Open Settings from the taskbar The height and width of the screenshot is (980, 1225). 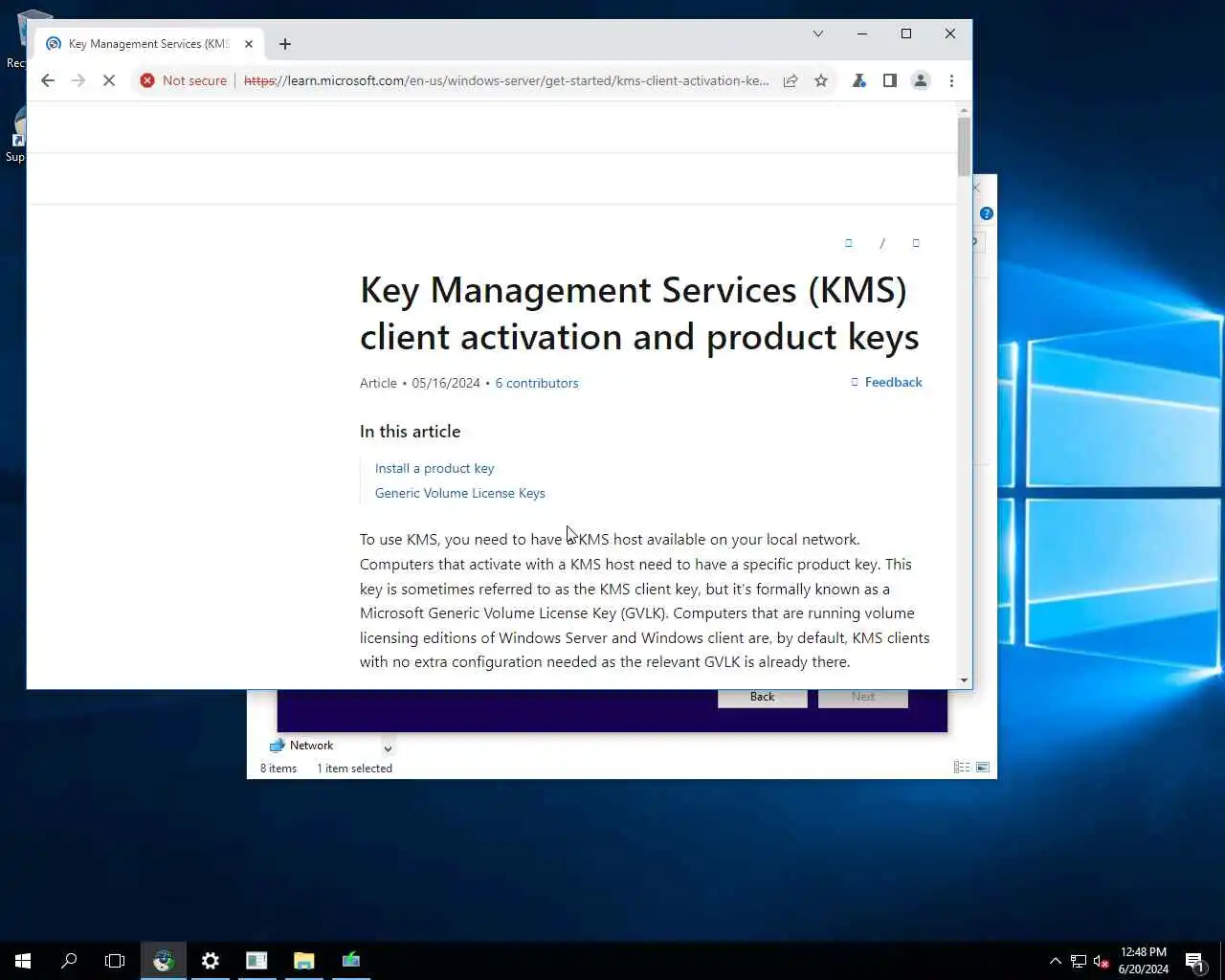(211, 961)
